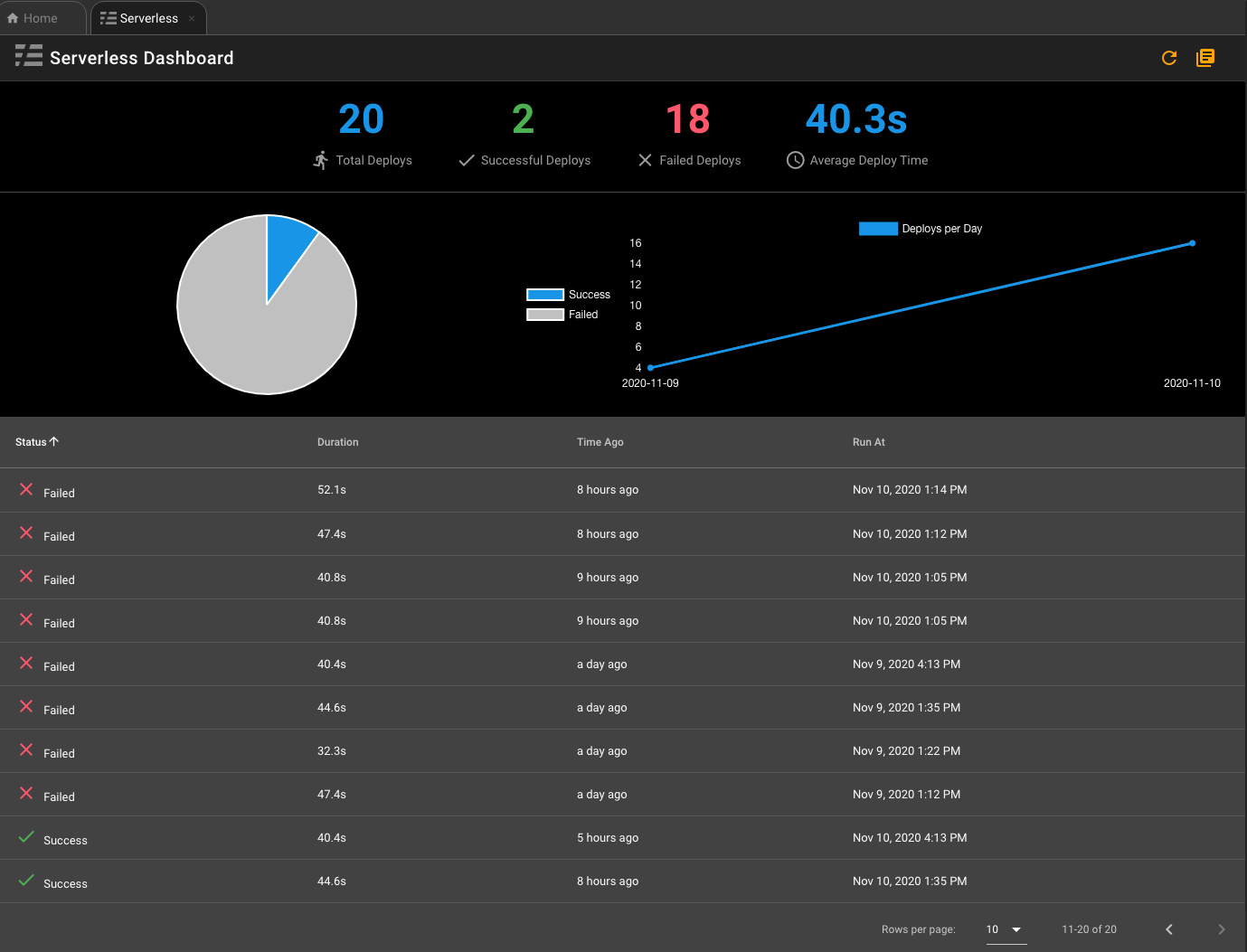The height and width of the screenshot is (952, 1247).
Task: Toggle Deploys per Day legend swatch
Action: click(878, 229)
